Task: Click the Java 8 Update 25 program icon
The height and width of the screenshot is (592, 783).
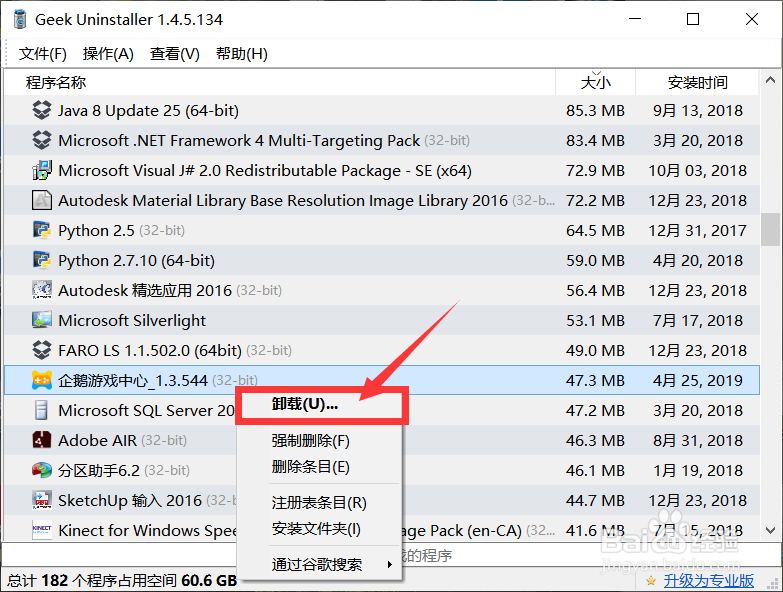Action: pyautogui.click(x=41, y=110)
